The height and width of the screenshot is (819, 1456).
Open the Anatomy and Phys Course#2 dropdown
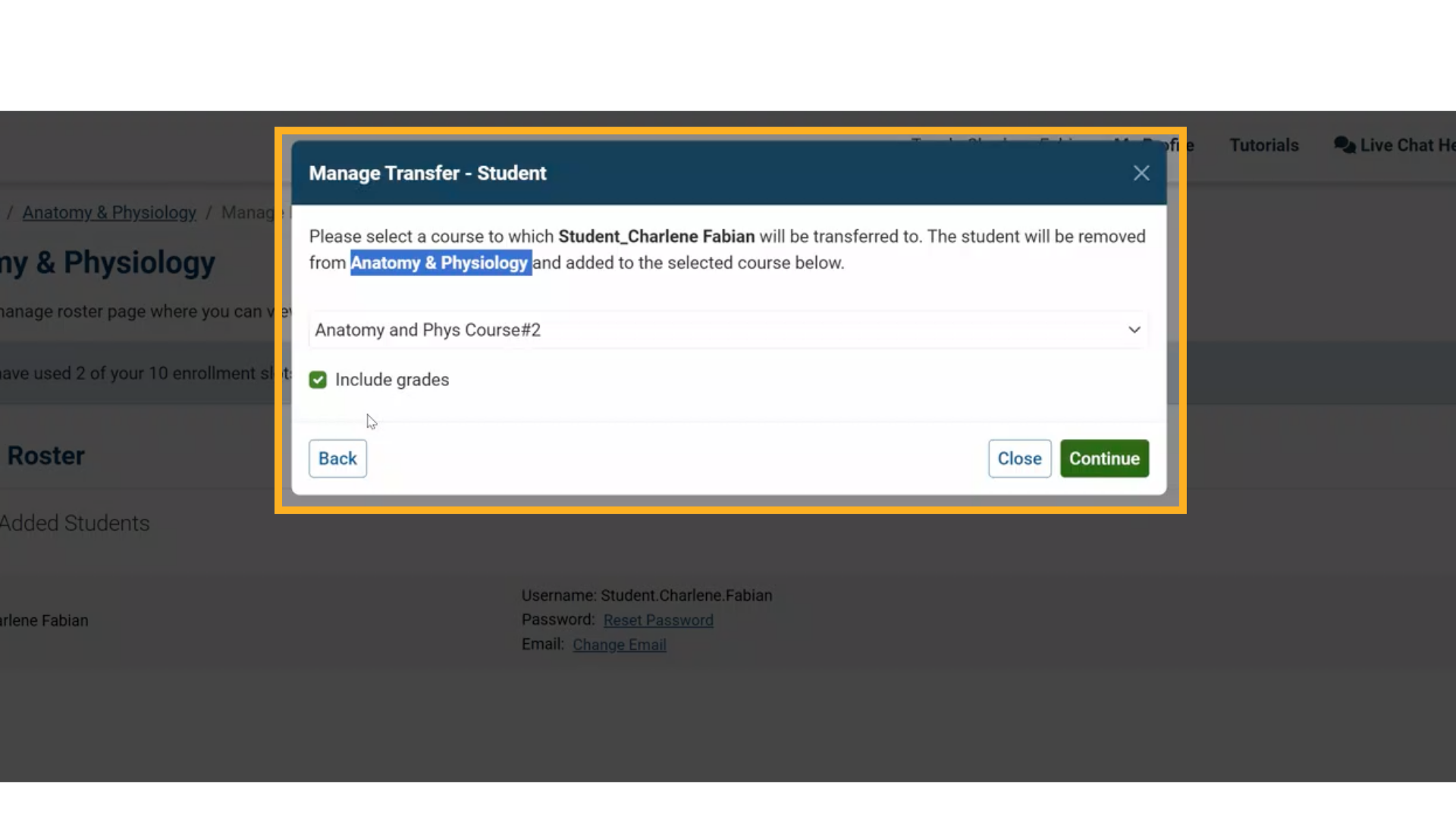(728, 330)
